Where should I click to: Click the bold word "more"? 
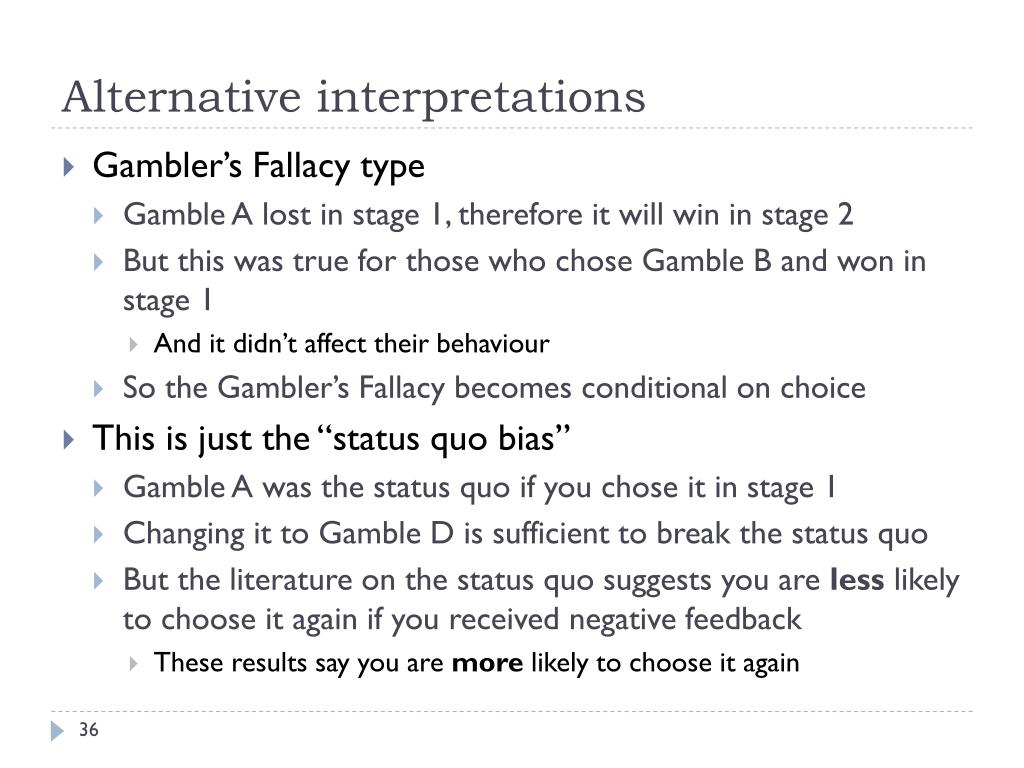tap(487, 663)
